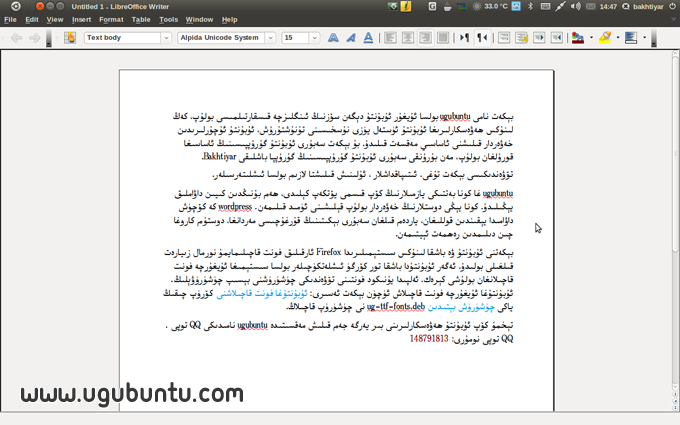Apply the paragraph background color
The height and width of the screenshot is (425, 680).
(x=631, y=38)
